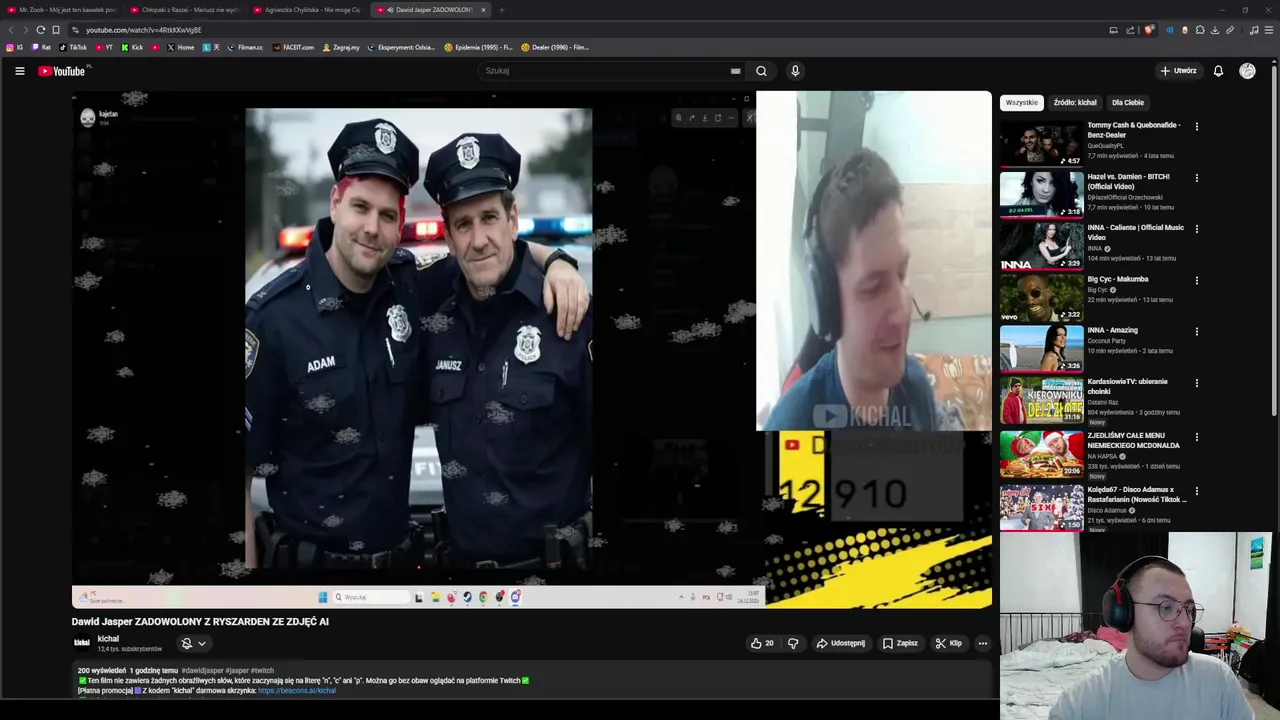The width and height of the screenshot is (1280, 720).
Task: Open options menu for INNA - Amazing
Action: pos(1196,331)
